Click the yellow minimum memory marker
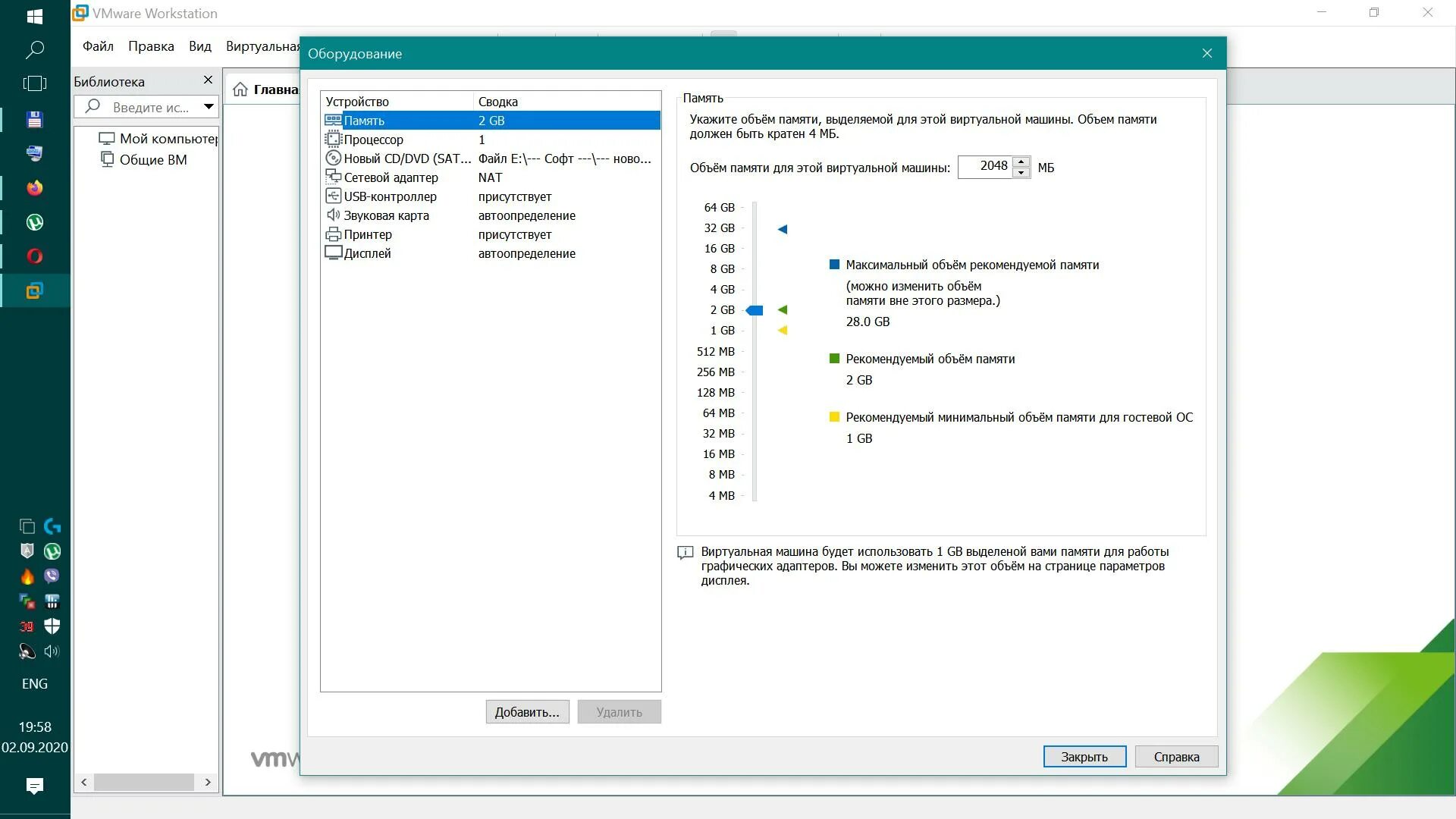Screen dimensions: 1456x819 (x=783, y=330)
